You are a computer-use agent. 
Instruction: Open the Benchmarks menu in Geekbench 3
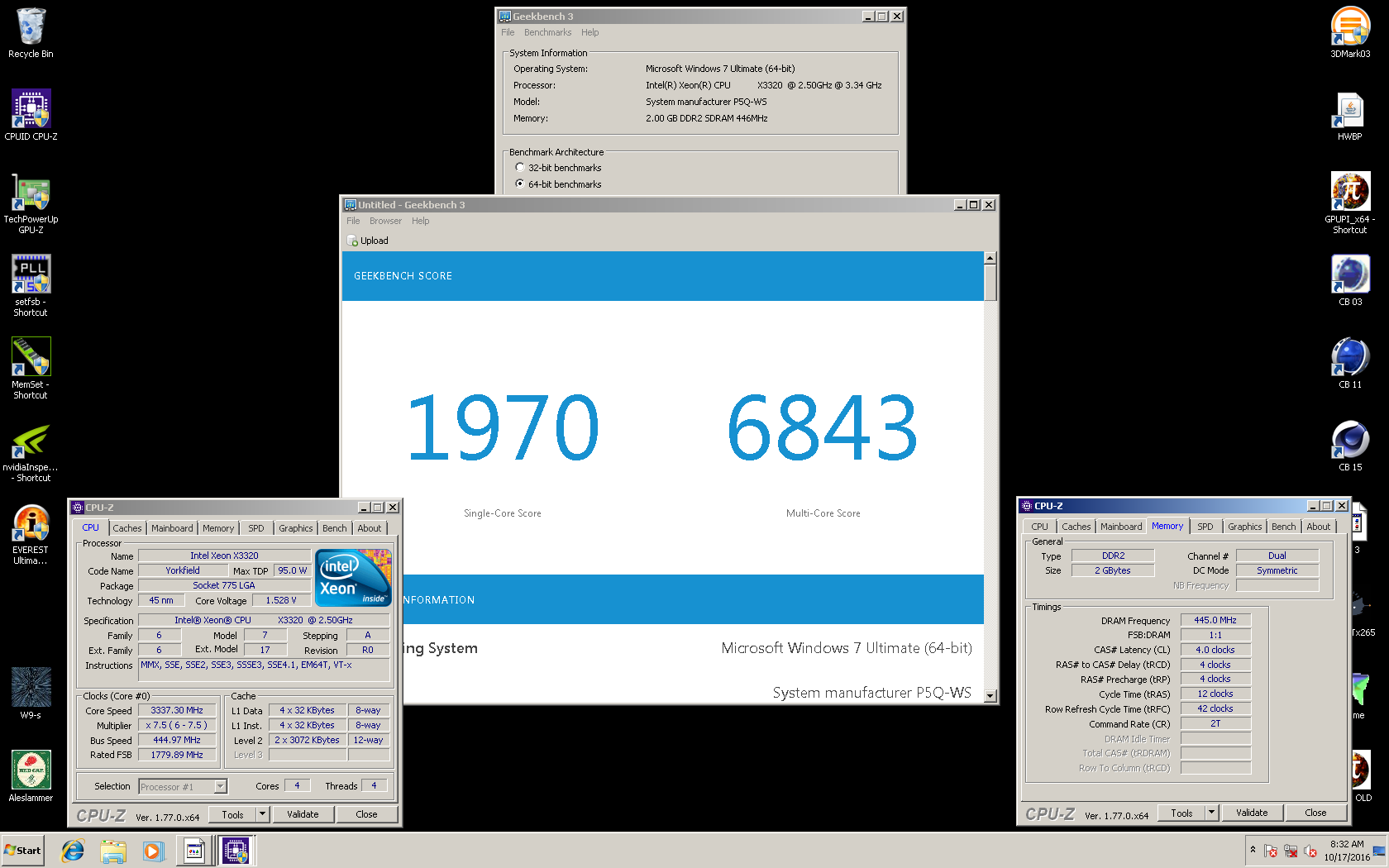[547, 32]
